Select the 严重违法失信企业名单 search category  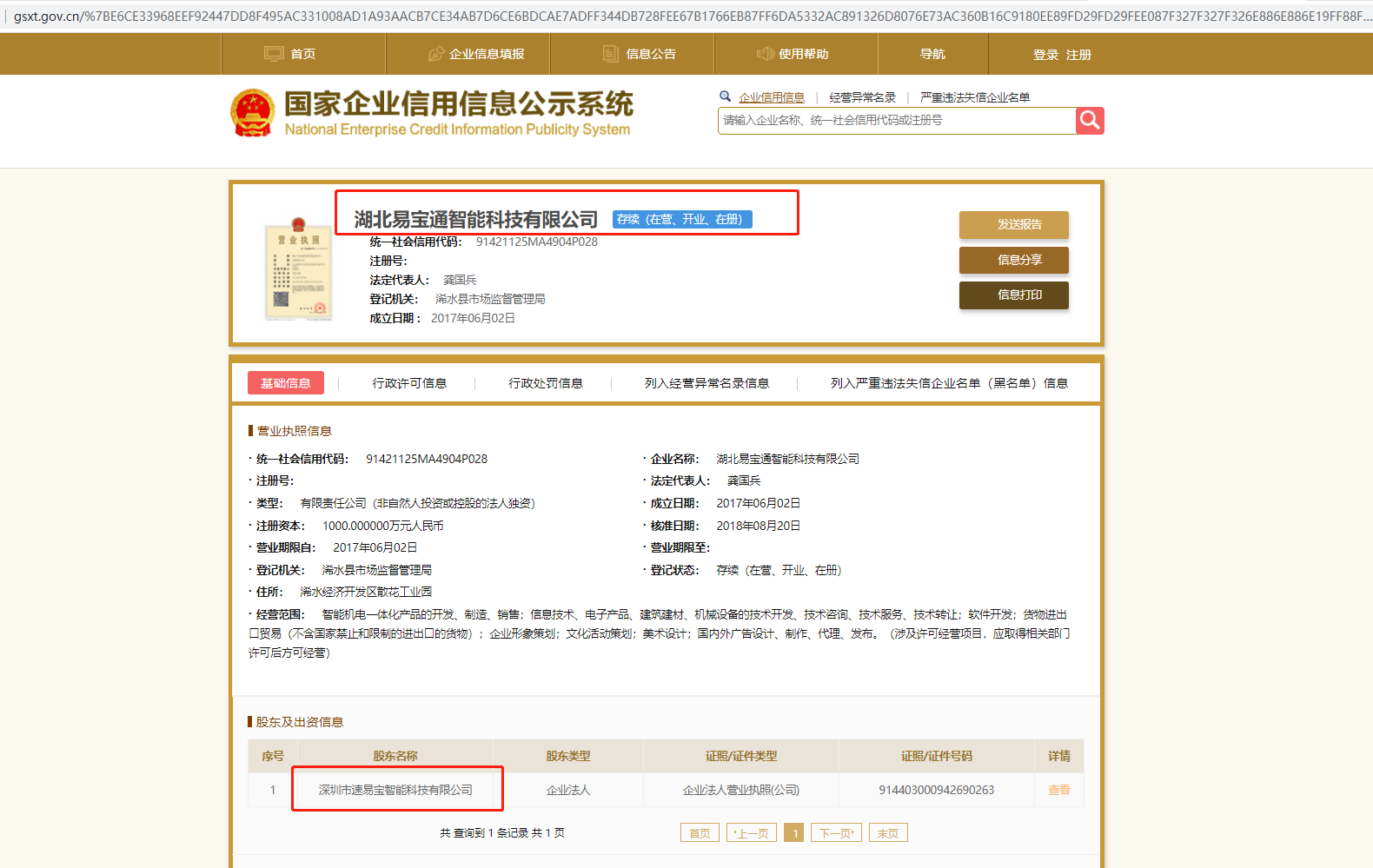point(975,97)
